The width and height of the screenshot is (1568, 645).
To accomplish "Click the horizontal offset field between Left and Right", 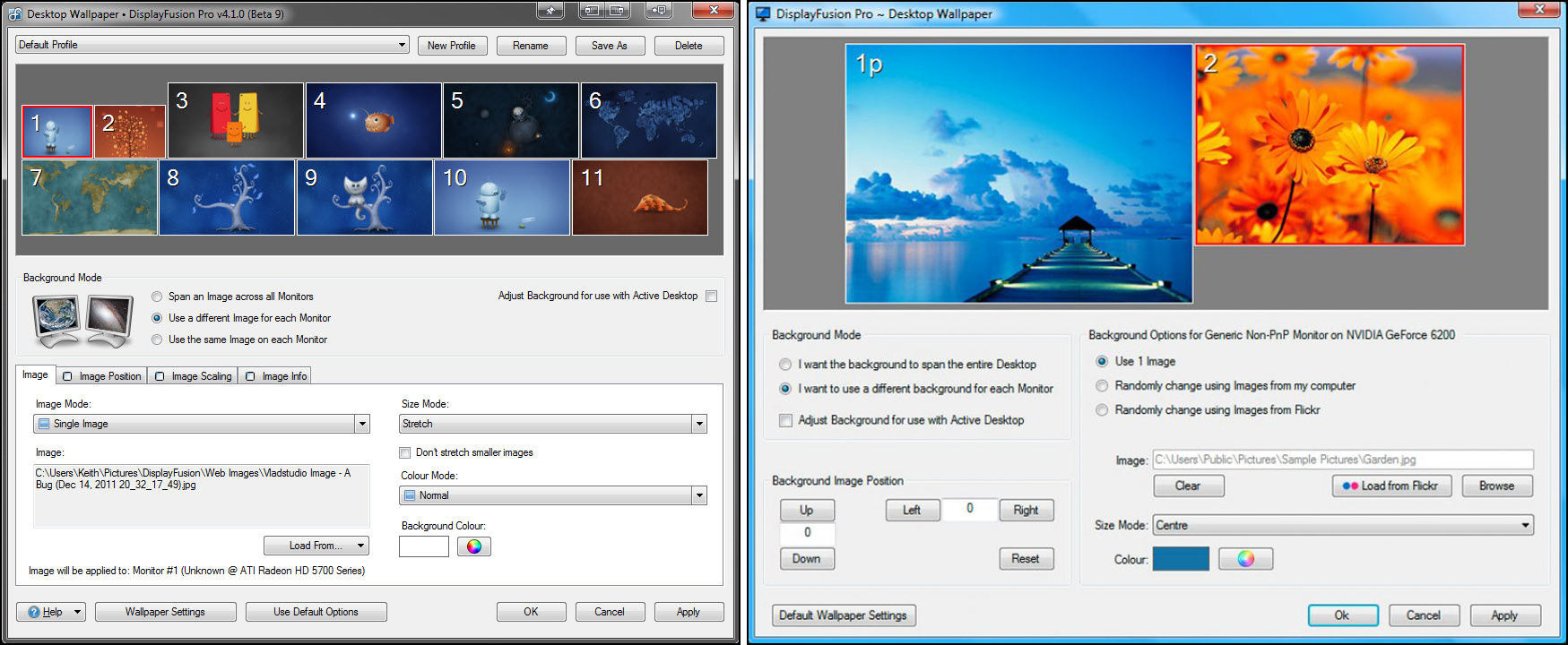I will tap(970, 509).
